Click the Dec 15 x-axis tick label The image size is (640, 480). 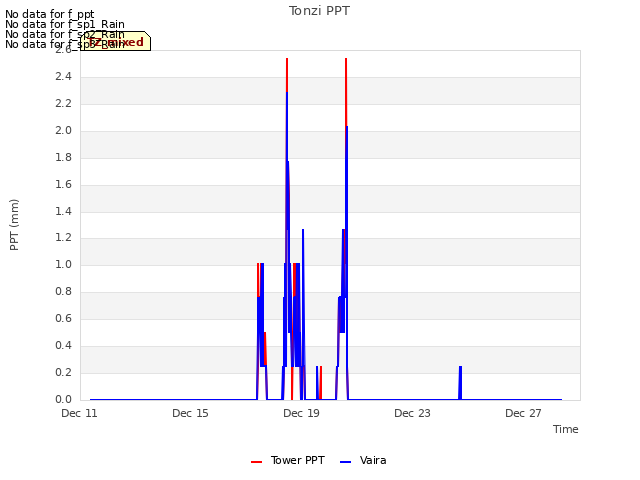[x=190, y=413]
